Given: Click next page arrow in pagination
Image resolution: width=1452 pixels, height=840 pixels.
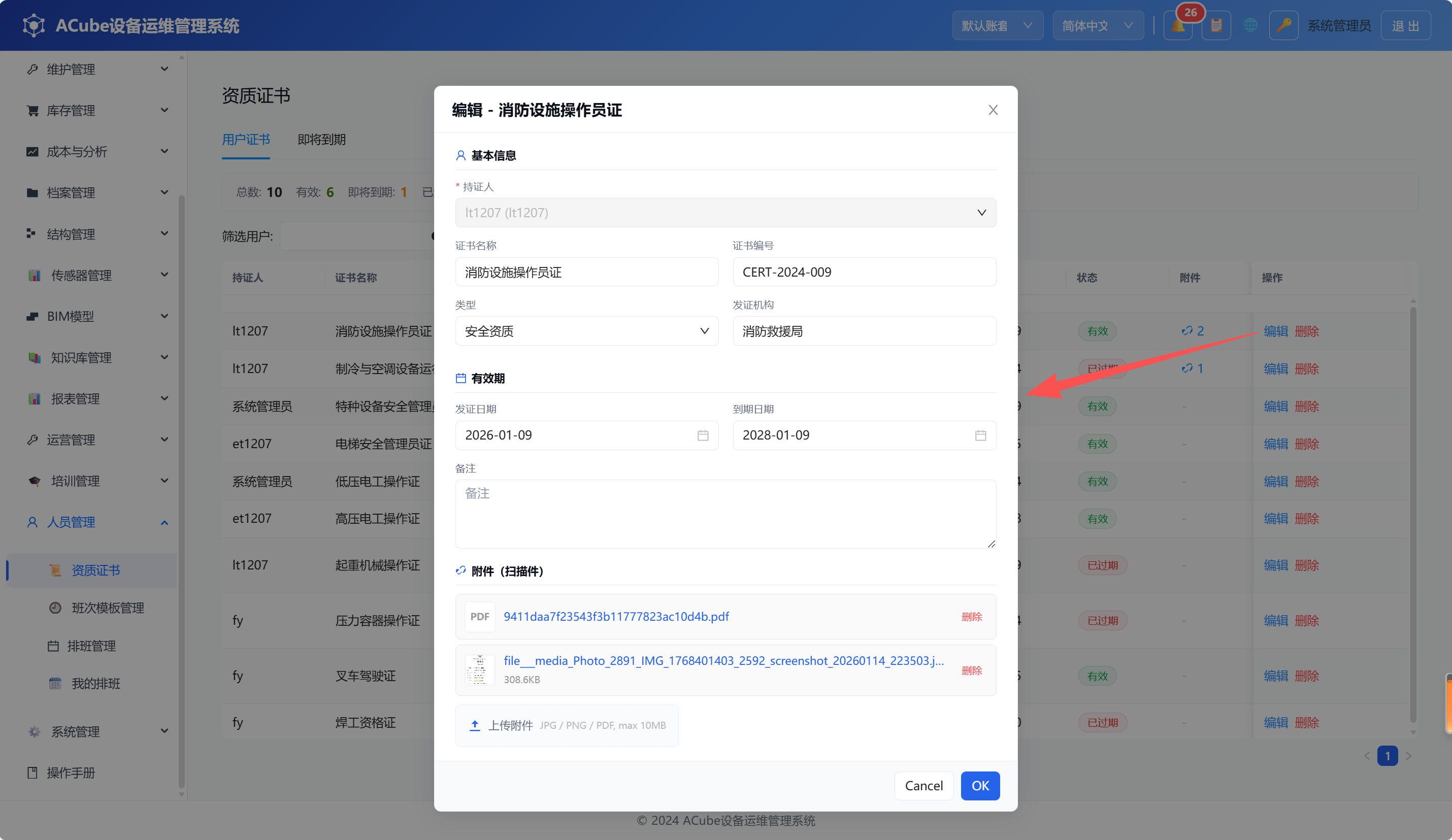Looking at the screenshot, I should 1408,755.
